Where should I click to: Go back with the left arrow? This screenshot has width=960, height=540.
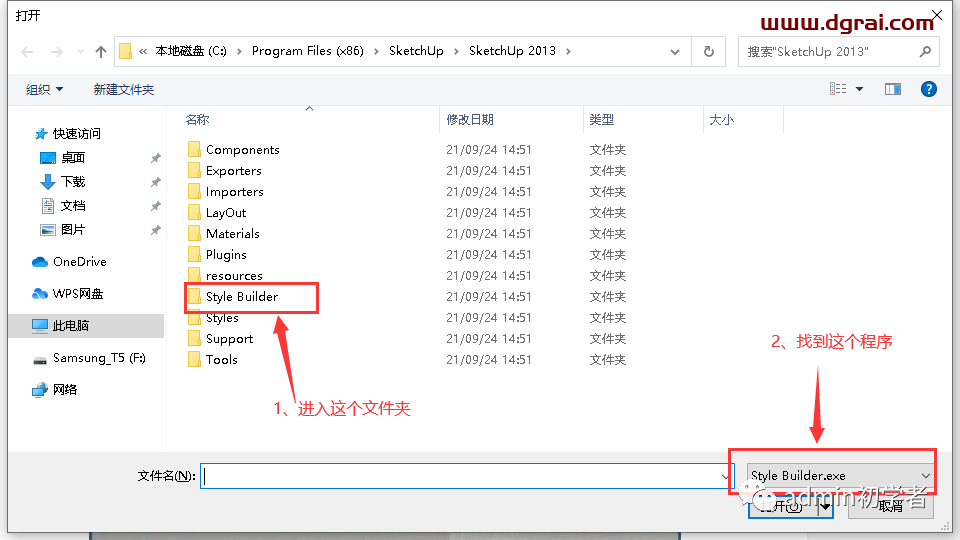coord(28,52)
